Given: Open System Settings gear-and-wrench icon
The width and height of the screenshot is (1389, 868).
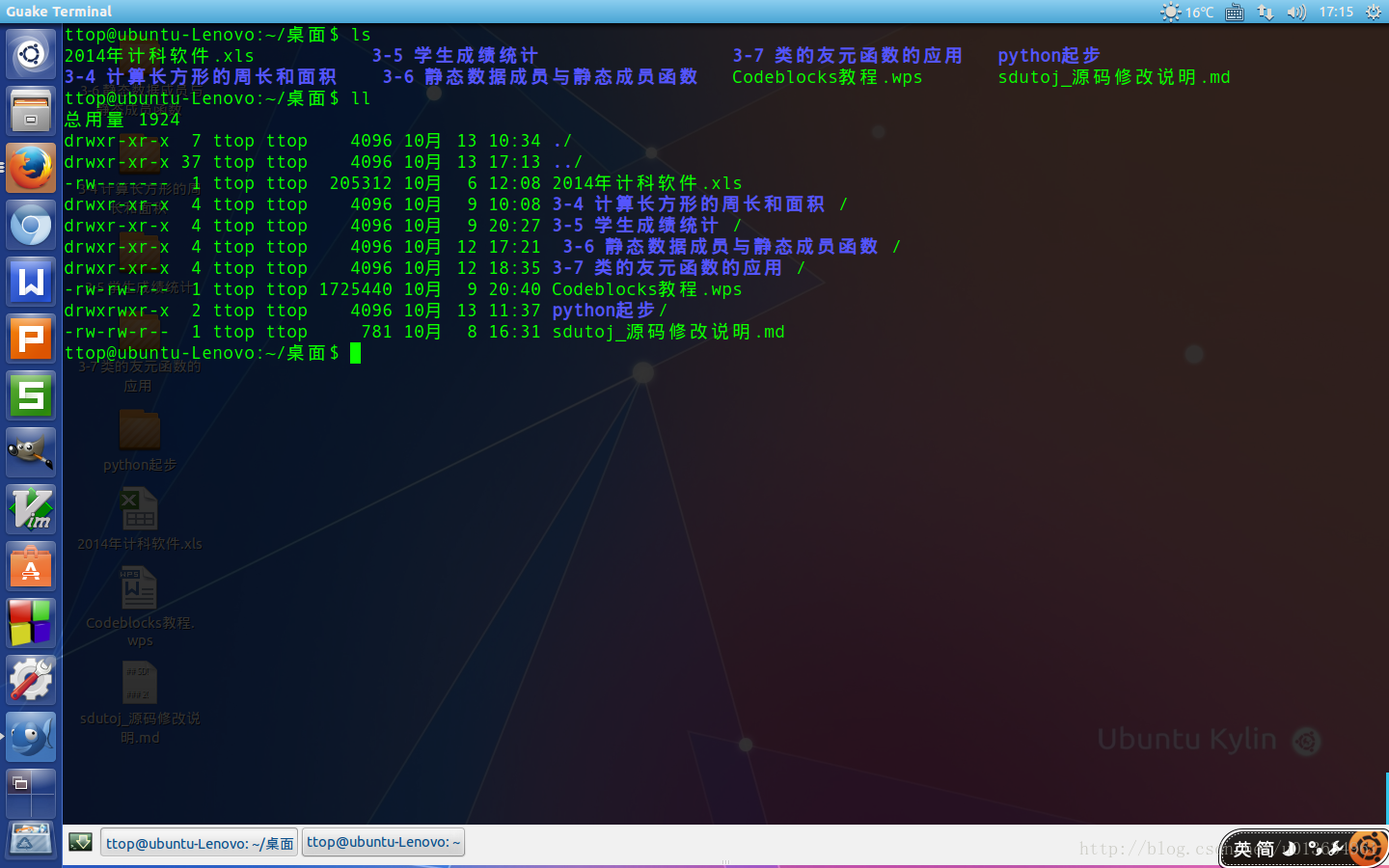Looking at the screenshot, I should tap(31, 680).
